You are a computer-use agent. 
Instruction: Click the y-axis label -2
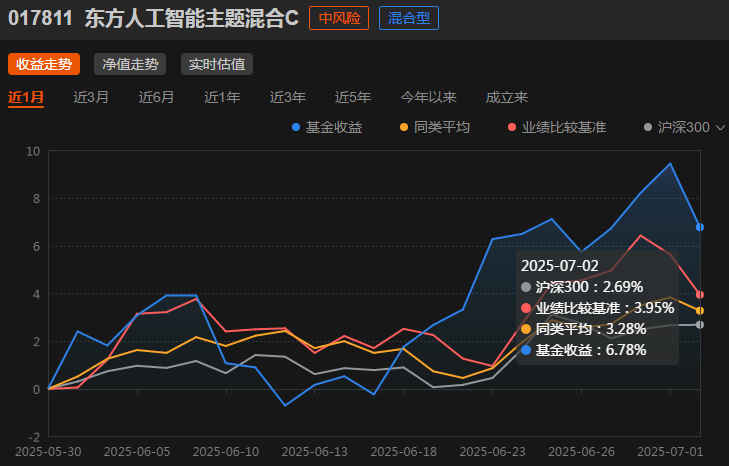[34, 437]
